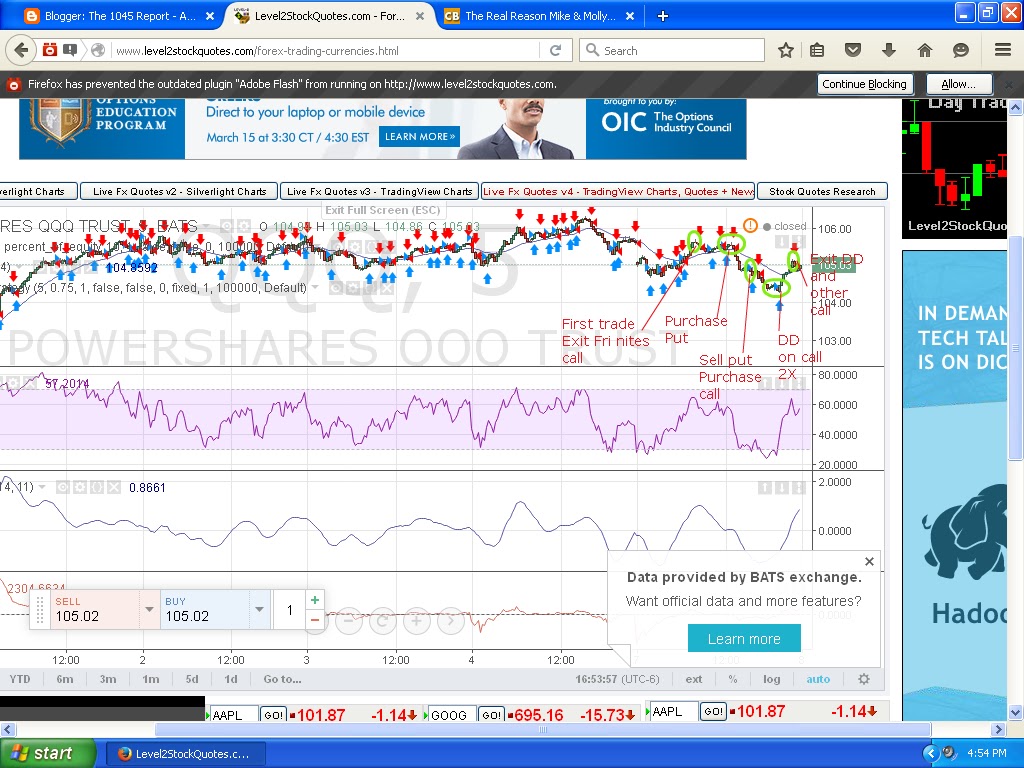Click the page scrollbar down arrow
Viewport: 1024px width, 768px height.
coord(1016,712)
